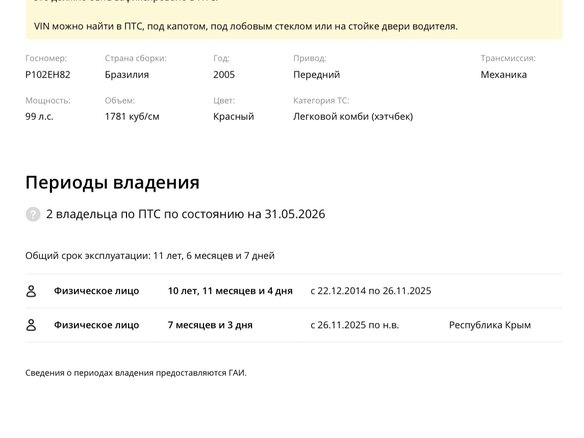Click year value 2005
Screen dimensions: 584x438
(x=224, y=74)
